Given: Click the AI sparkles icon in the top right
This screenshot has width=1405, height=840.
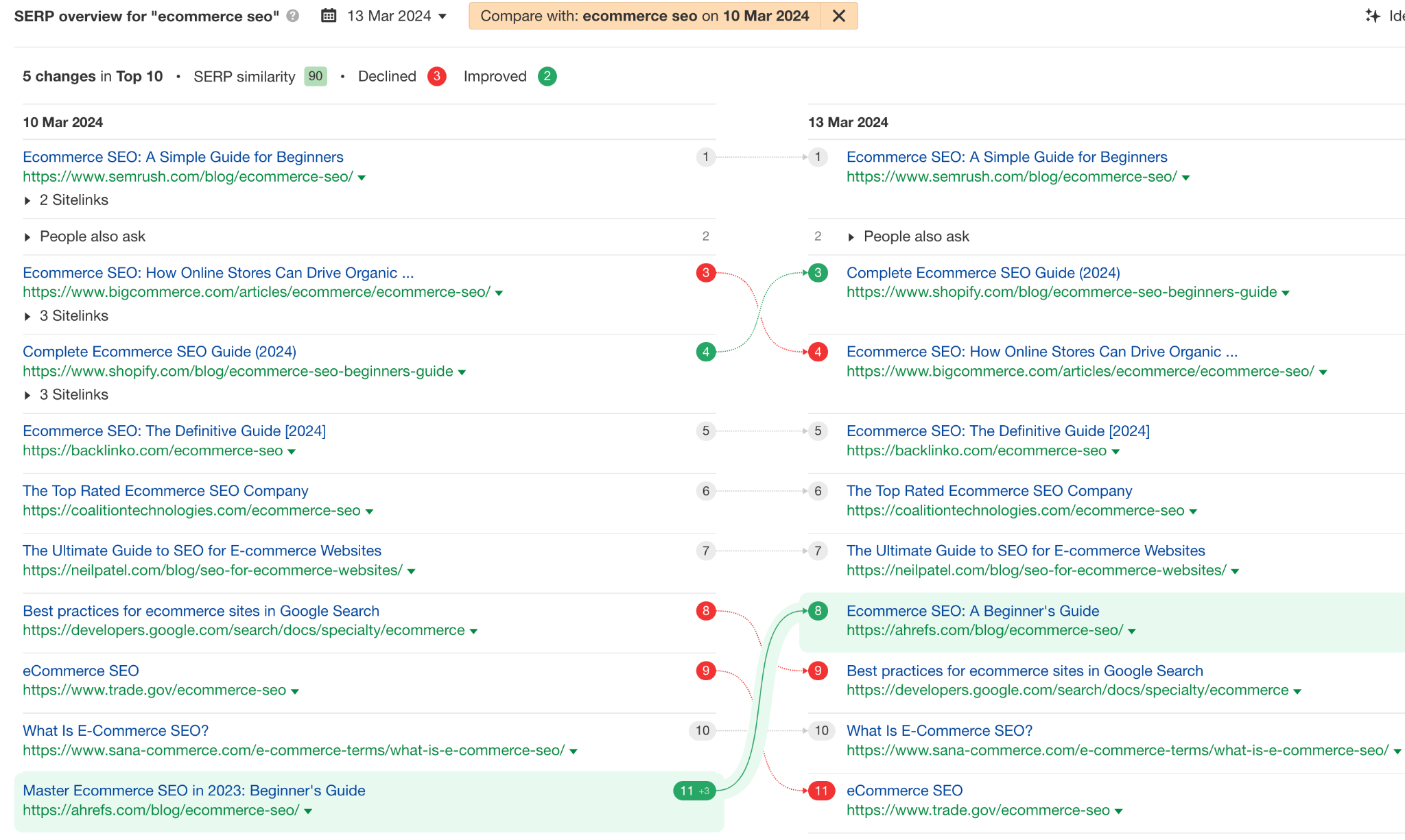Looking at the screenshot, I should pos(1373,15).
